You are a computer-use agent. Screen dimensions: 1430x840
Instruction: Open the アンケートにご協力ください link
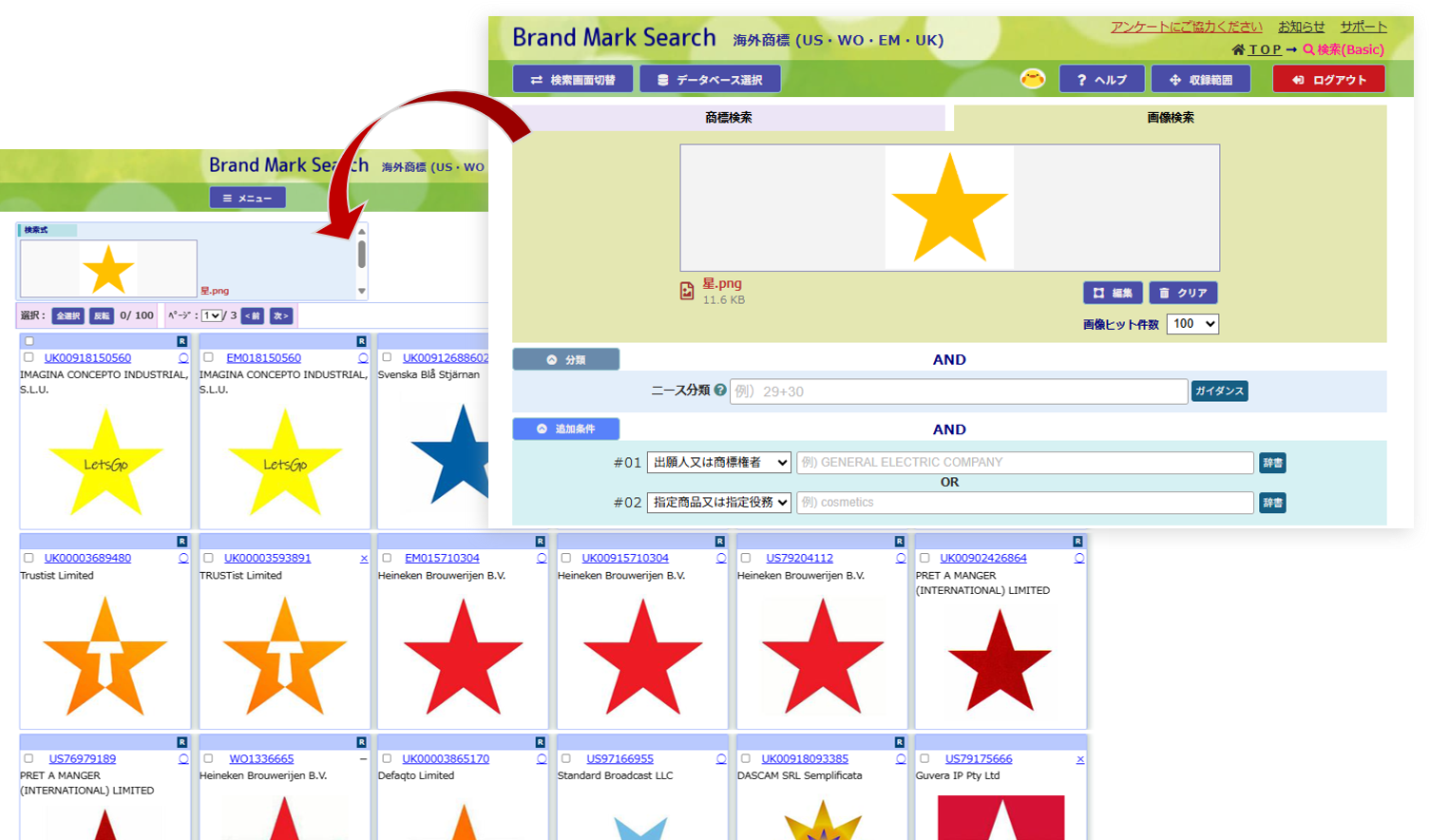[x=1187, y=27]
